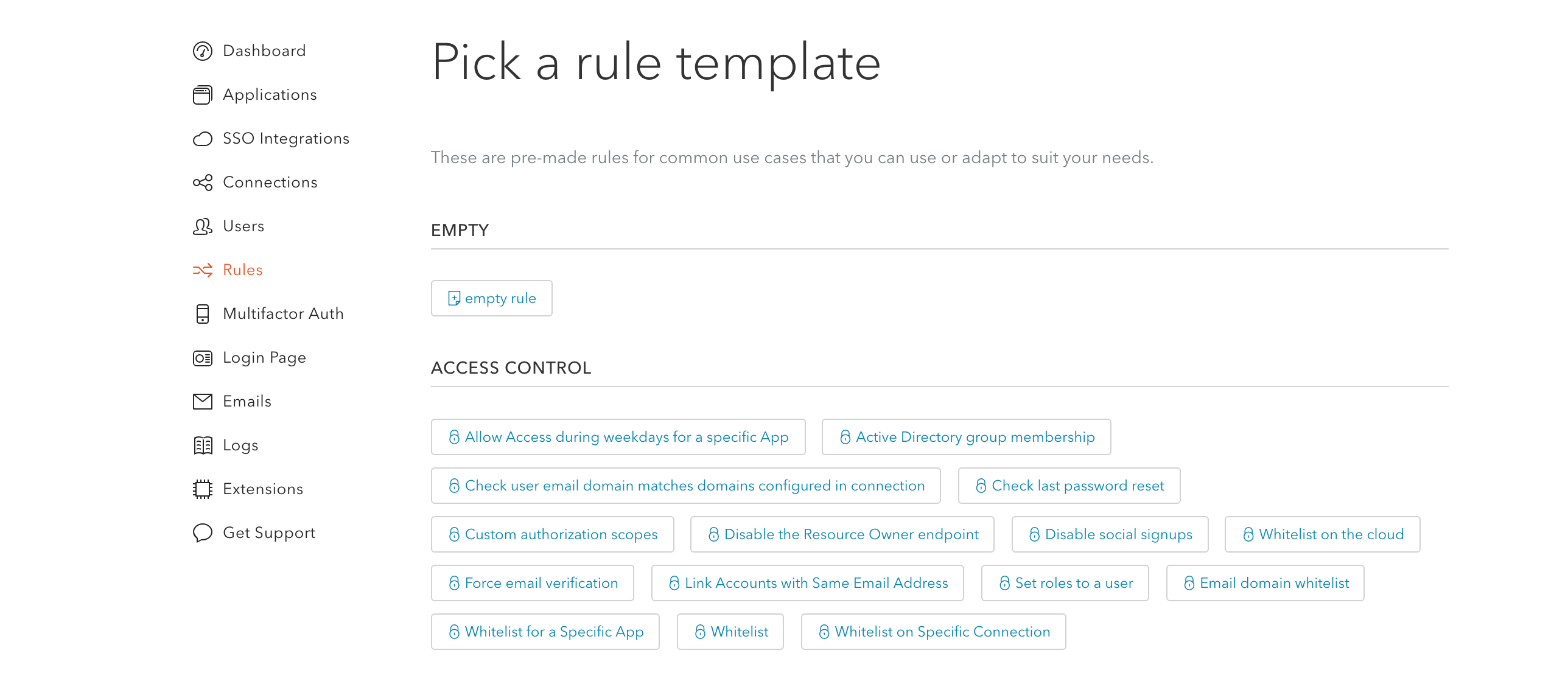This screenshot has width=1568, height=684.
Task: Click the Dashboard gauge icon in sidebar
Action: coord(202,51)
